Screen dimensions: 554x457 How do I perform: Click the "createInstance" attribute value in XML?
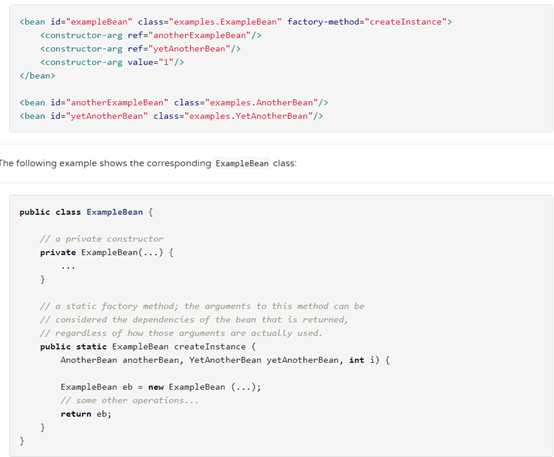406,22
